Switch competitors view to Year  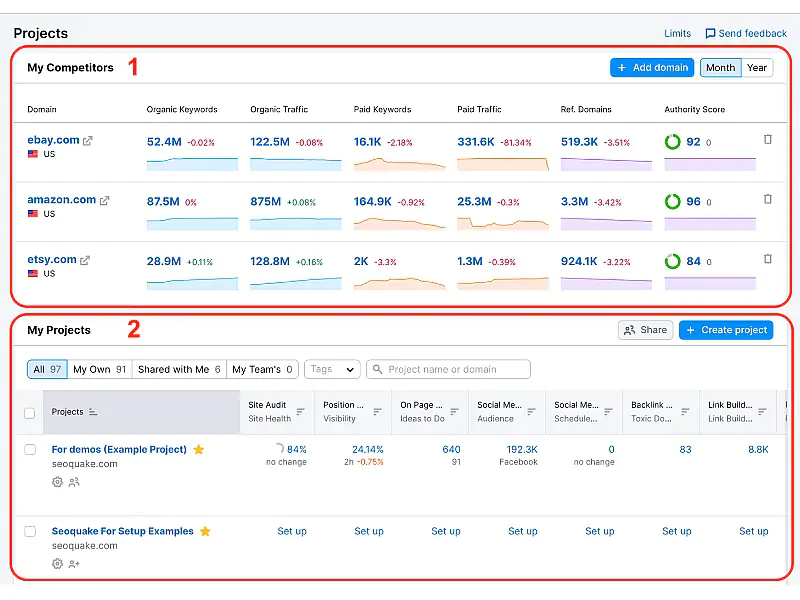757,67
